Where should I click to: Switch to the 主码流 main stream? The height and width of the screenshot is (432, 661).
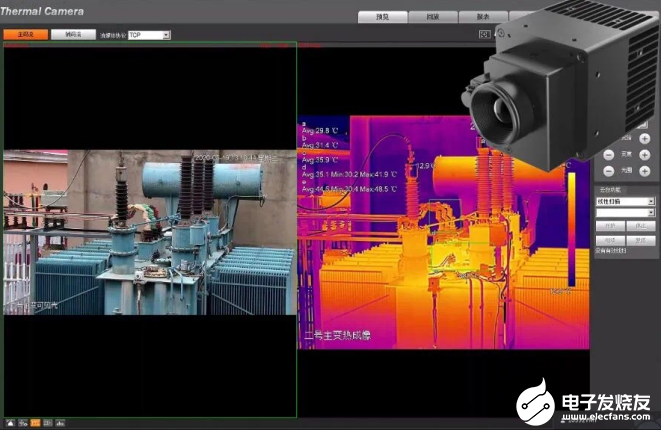point(25,34)
